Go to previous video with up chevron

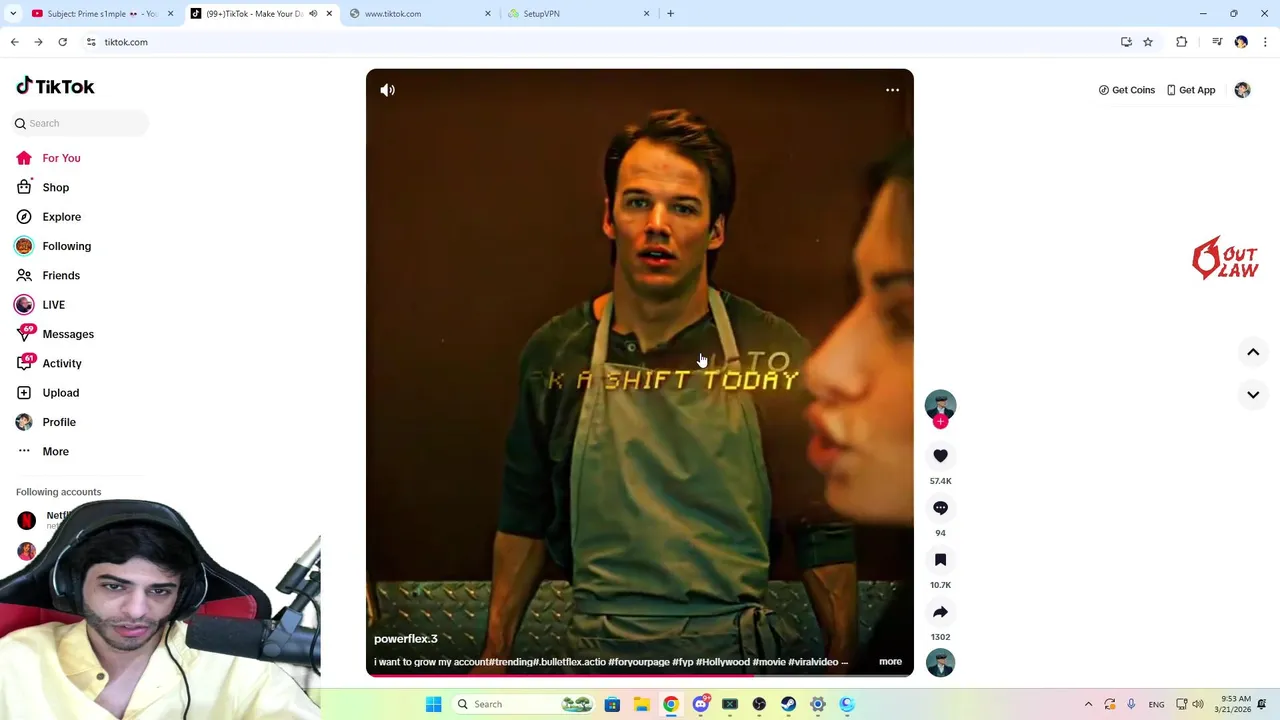1253,352
